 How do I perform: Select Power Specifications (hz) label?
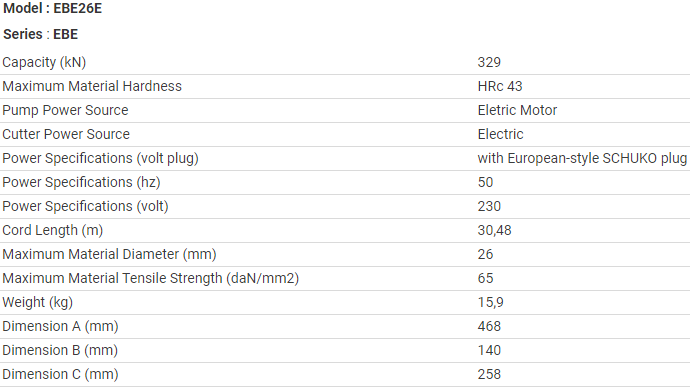pos(81,183)
